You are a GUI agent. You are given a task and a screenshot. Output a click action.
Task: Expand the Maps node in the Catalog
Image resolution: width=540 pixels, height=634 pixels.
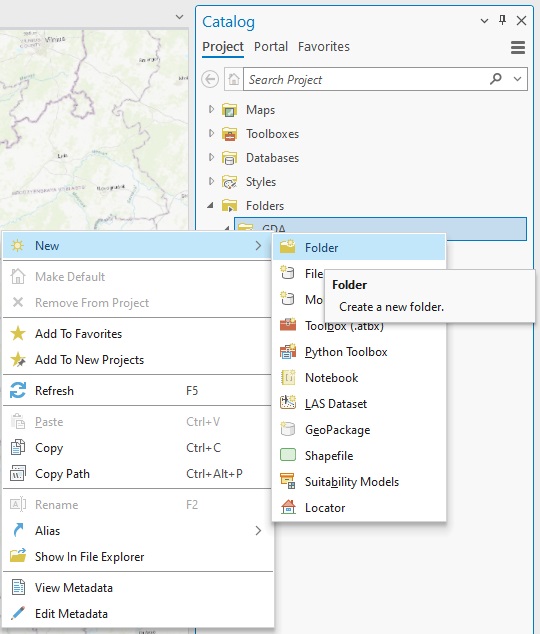point(211,109)
